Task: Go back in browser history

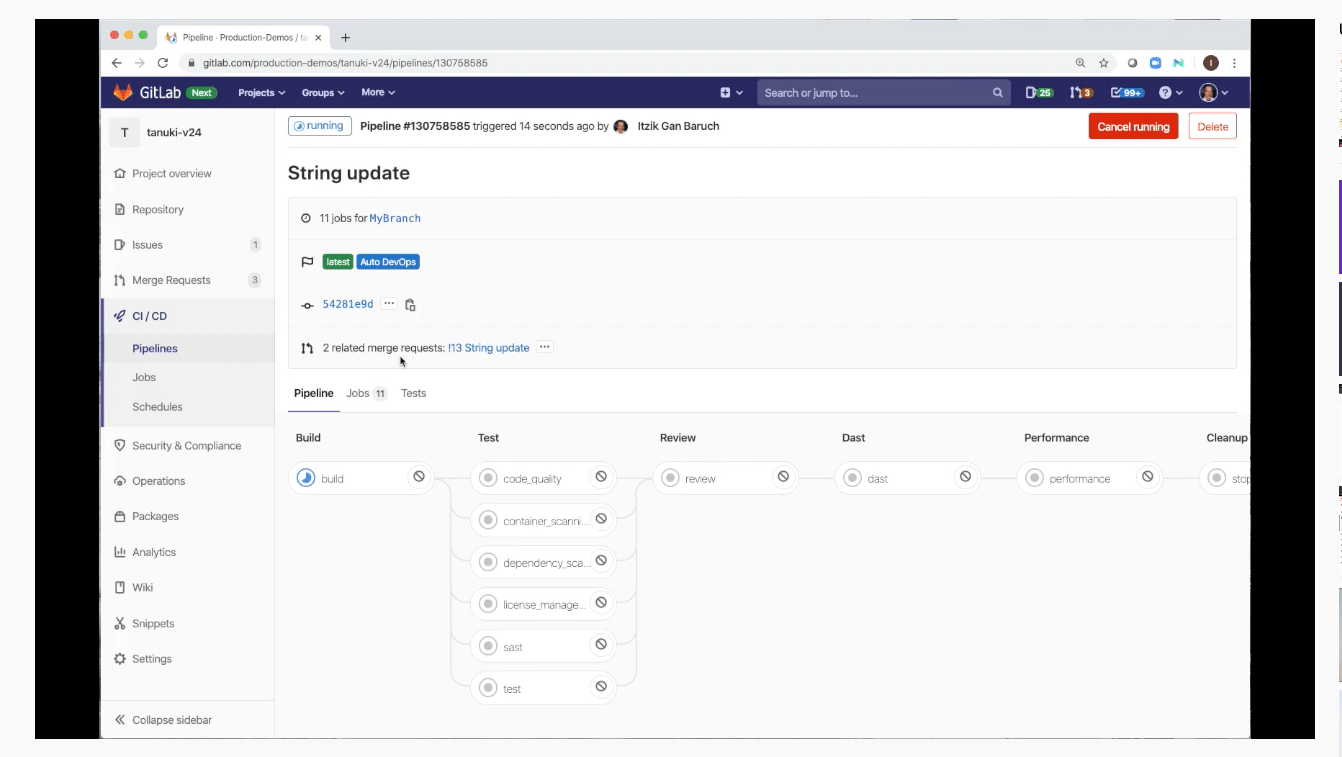Action: click(x=117, y=62)
